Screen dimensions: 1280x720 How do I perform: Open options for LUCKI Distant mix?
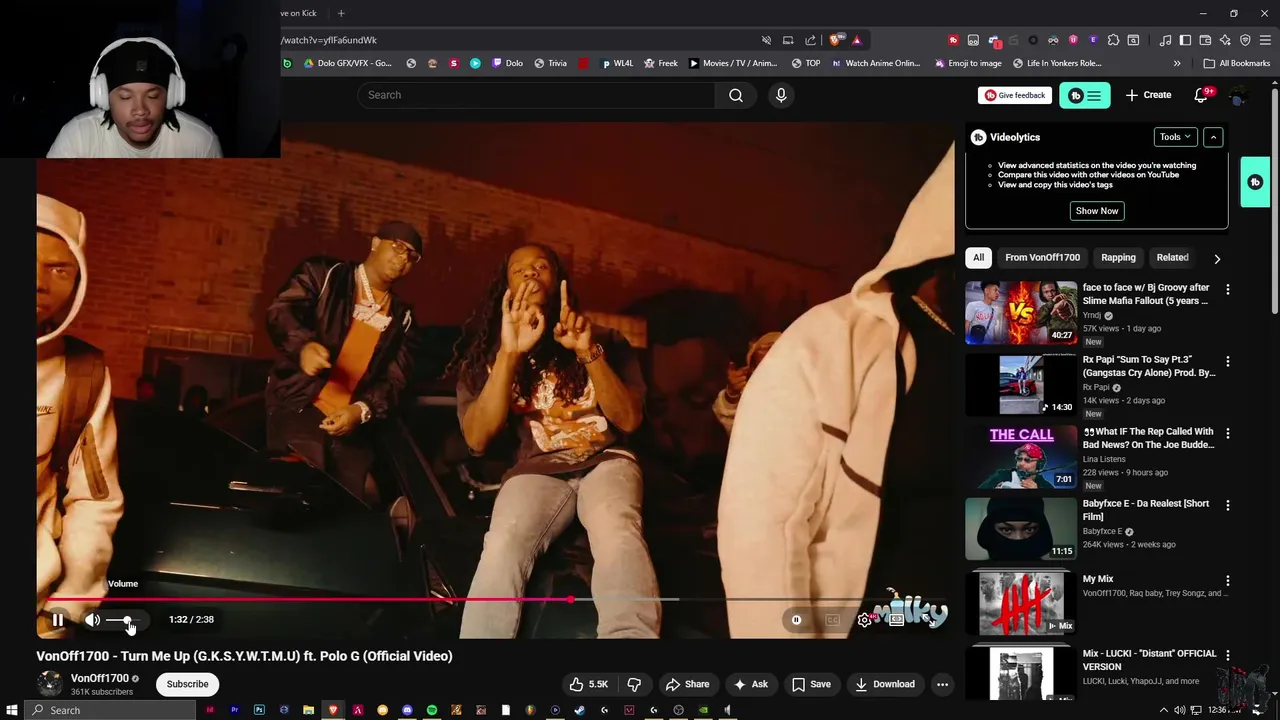pos(1228,655)
